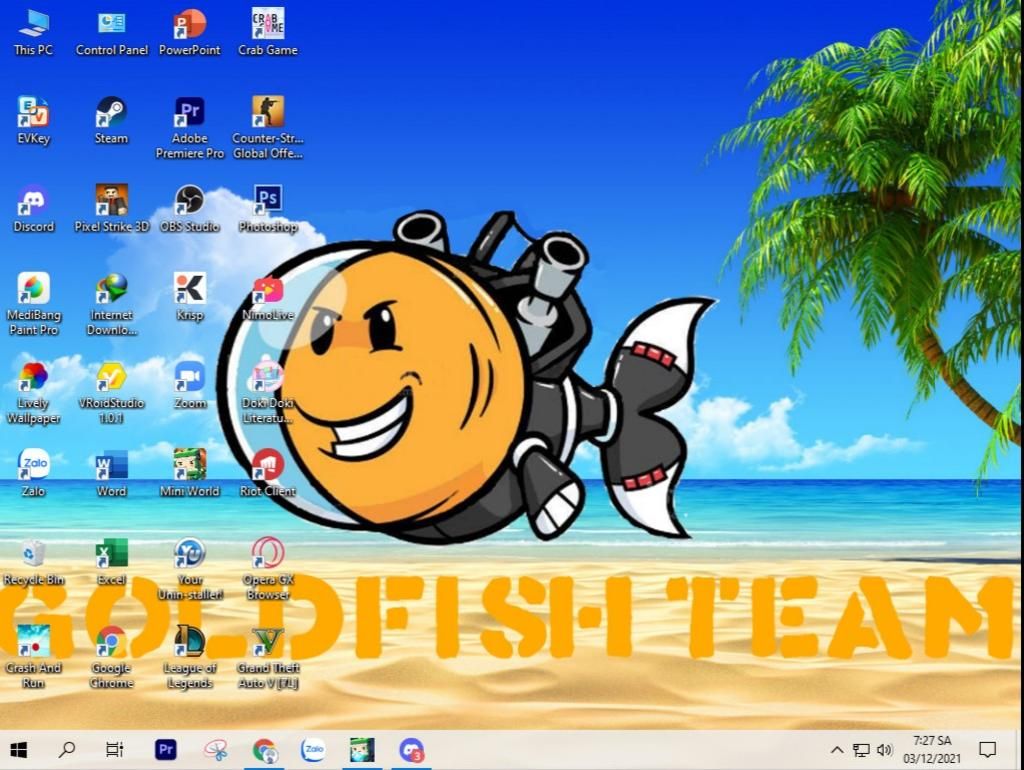1024x770 pixels.
Task: Select the Adobe Premiere Pro desktop shortcut
Action: pyautogui.click(x=189, y=127)
